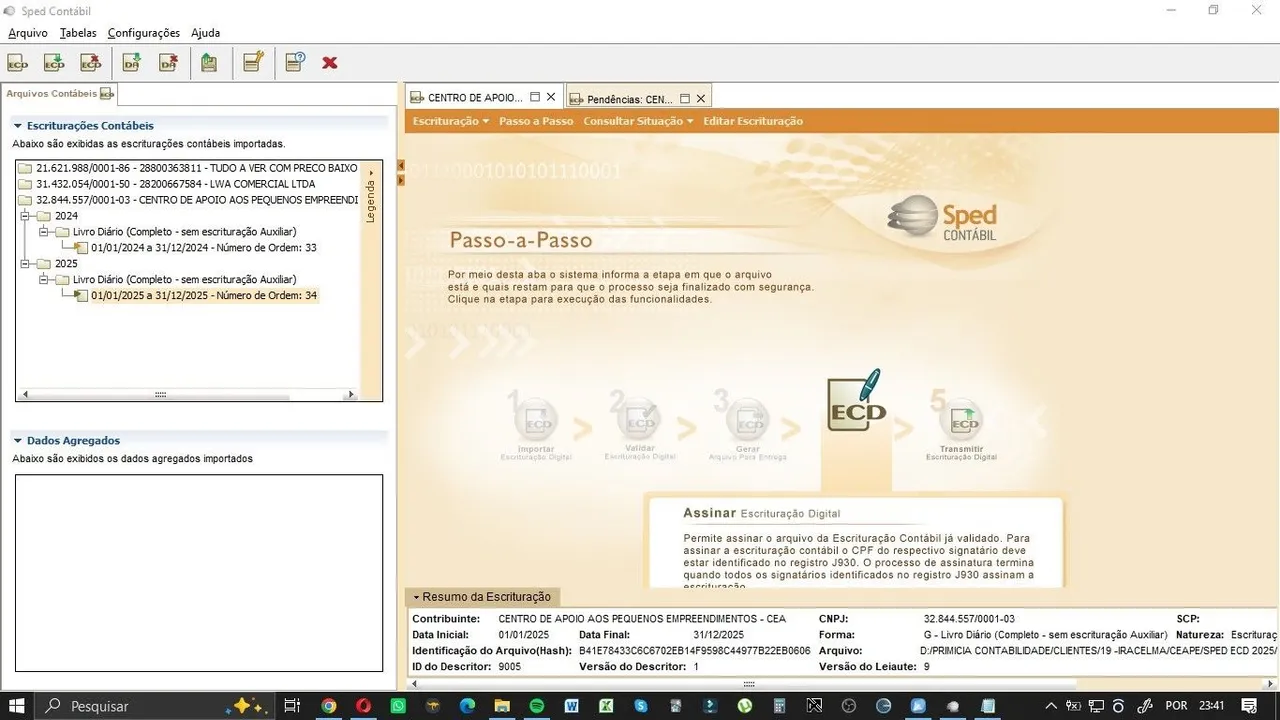Select the 2025 record Número de Ordem 34
1280x720 pixels.
pos(204,296)
